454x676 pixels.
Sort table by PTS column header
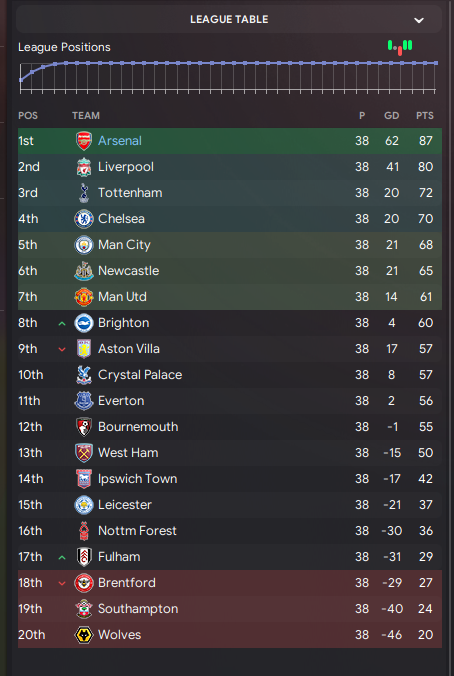tap(425, 116)
